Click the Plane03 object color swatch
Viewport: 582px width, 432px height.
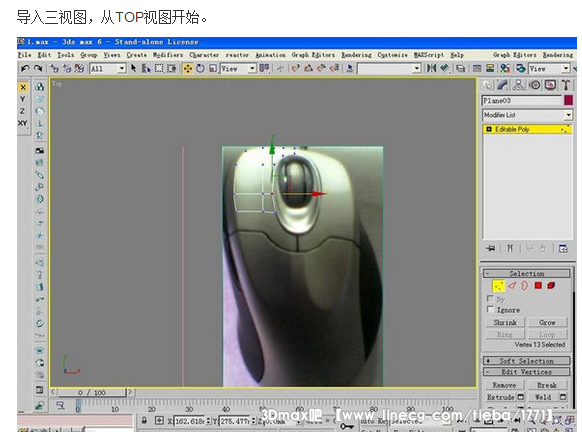pos(568,100)
